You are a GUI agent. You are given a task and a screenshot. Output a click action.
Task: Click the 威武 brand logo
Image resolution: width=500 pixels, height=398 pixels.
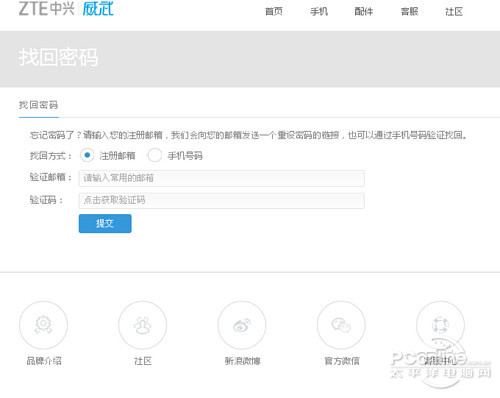pyautogui.click(x=98, y=8)
